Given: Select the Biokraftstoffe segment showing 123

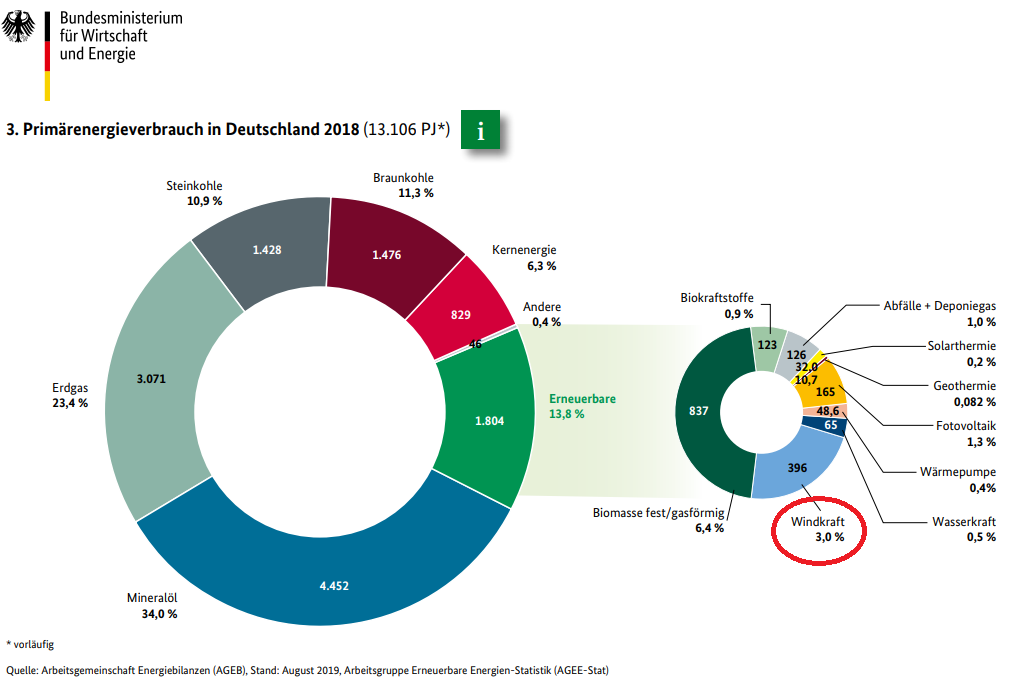Looking at the screenshot, I should point(767,345).
